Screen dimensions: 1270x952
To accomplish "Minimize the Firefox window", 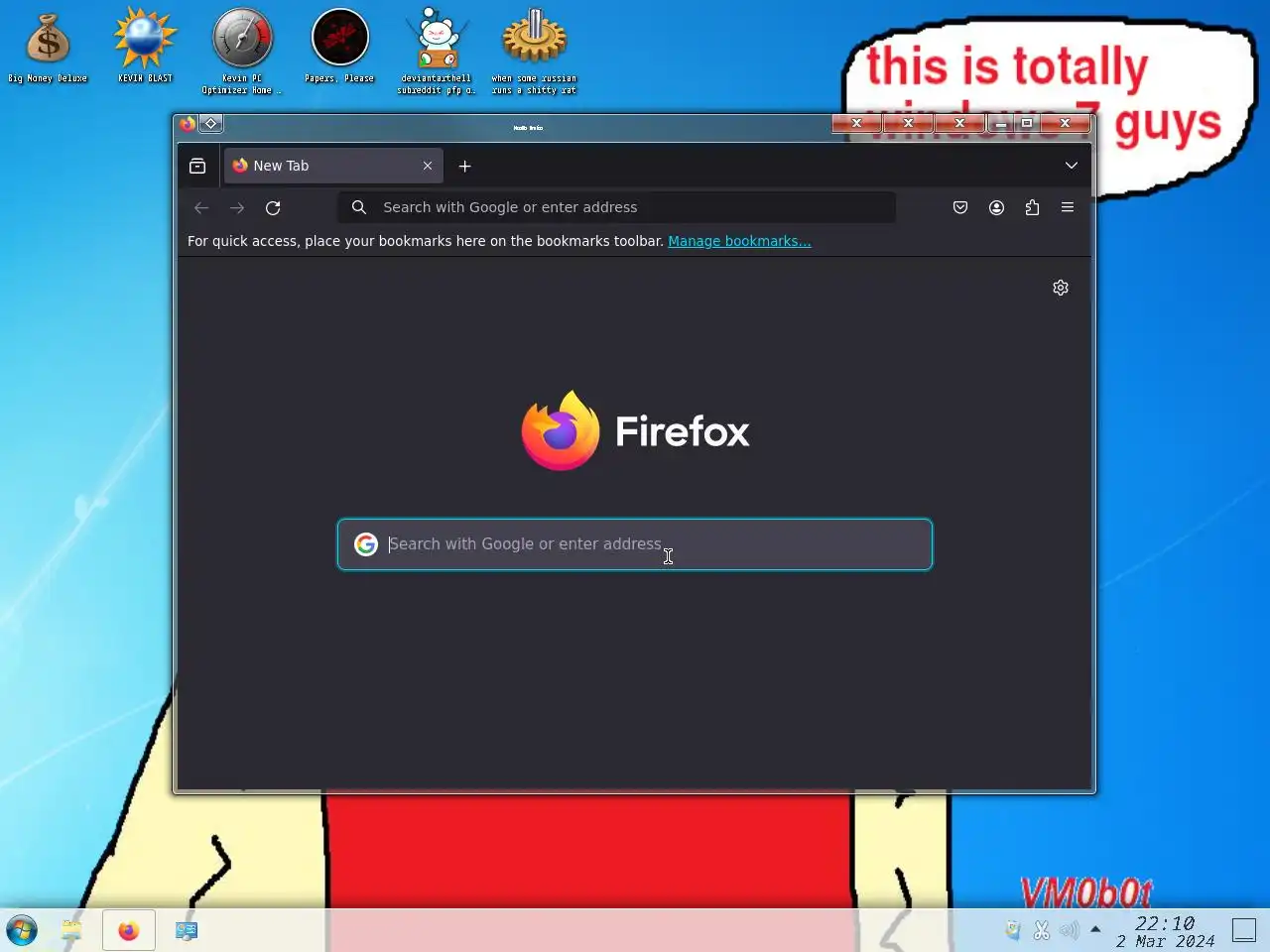I will point(1000,123).
